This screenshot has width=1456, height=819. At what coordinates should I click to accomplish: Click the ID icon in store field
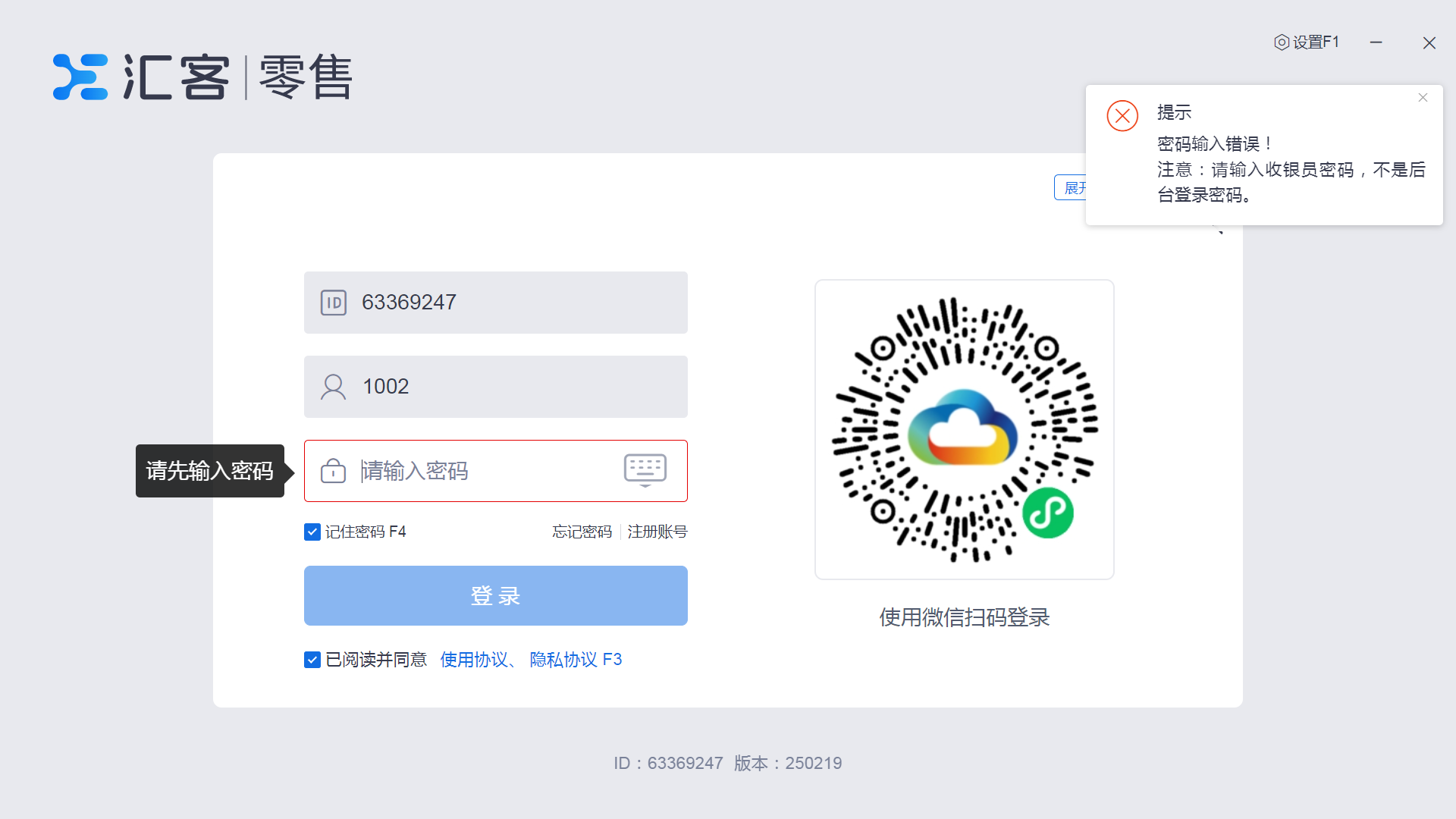coord(334,303)
